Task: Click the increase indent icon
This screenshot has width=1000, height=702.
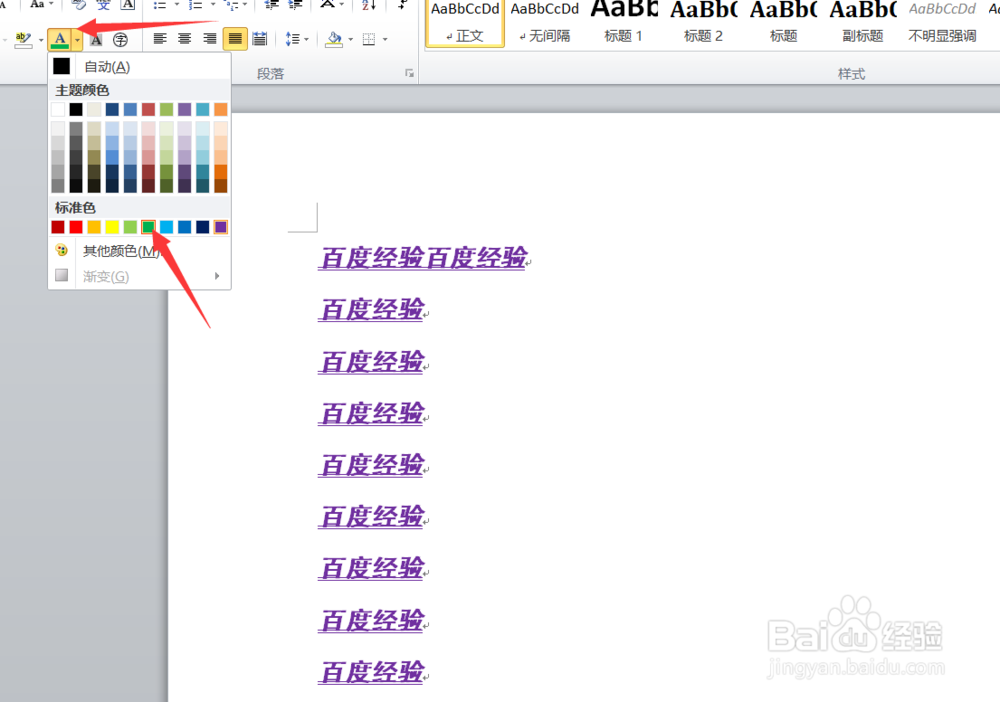Action: coord(295,5)
